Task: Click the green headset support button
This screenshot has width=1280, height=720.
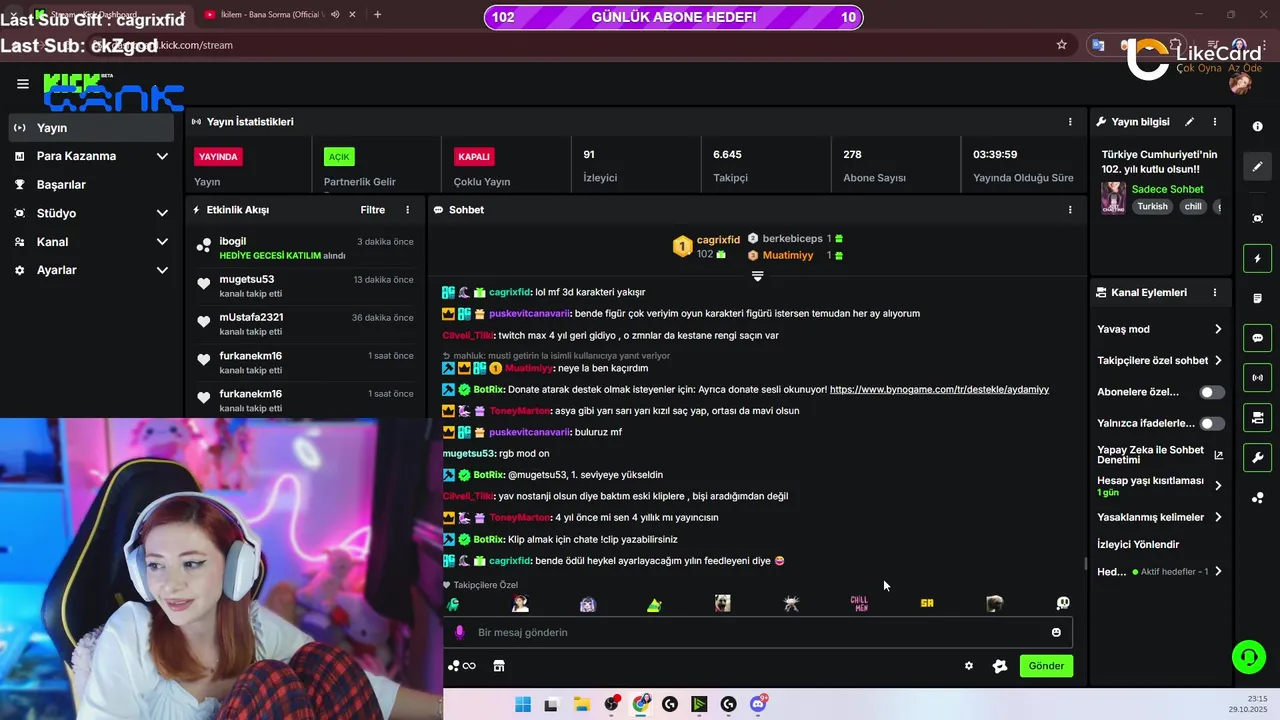Action: [1248, 657]
